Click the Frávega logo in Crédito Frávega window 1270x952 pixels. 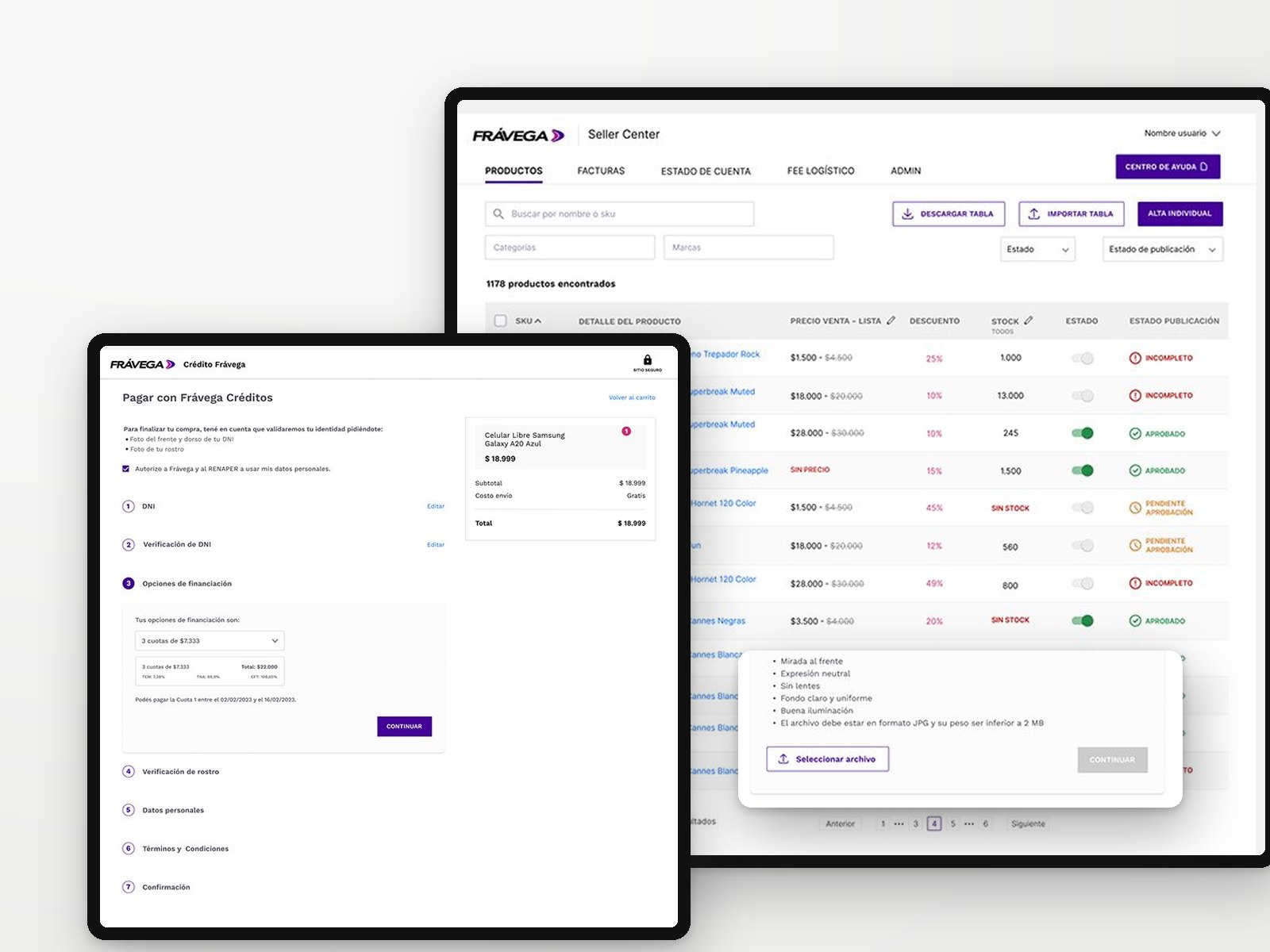143,364
